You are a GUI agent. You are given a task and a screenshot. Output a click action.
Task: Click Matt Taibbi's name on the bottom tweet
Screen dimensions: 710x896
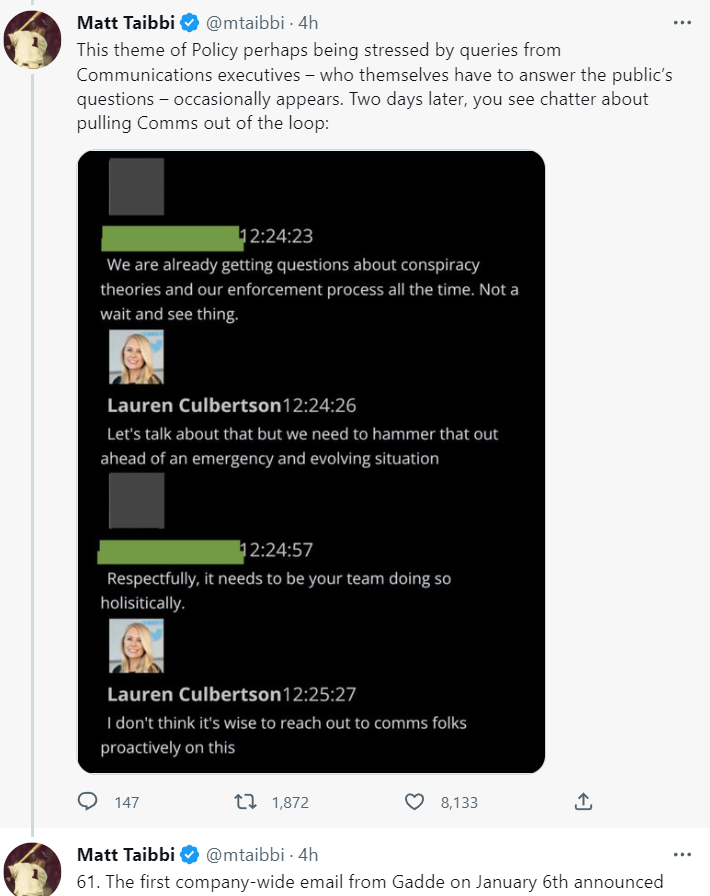tap(124, 854)
